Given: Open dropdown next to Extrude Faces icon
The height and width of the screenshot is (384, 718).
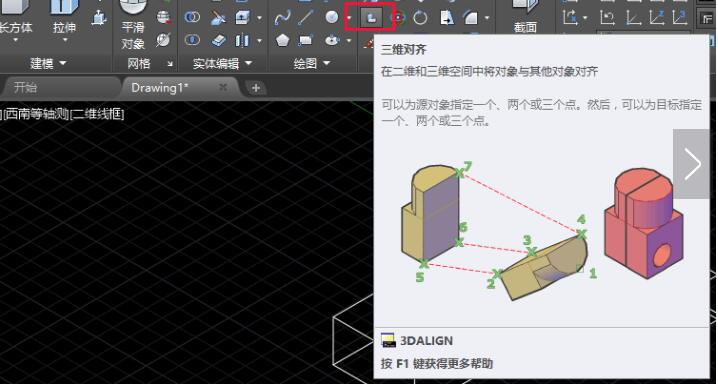Looking at the screenshot, I should (259, 18).
